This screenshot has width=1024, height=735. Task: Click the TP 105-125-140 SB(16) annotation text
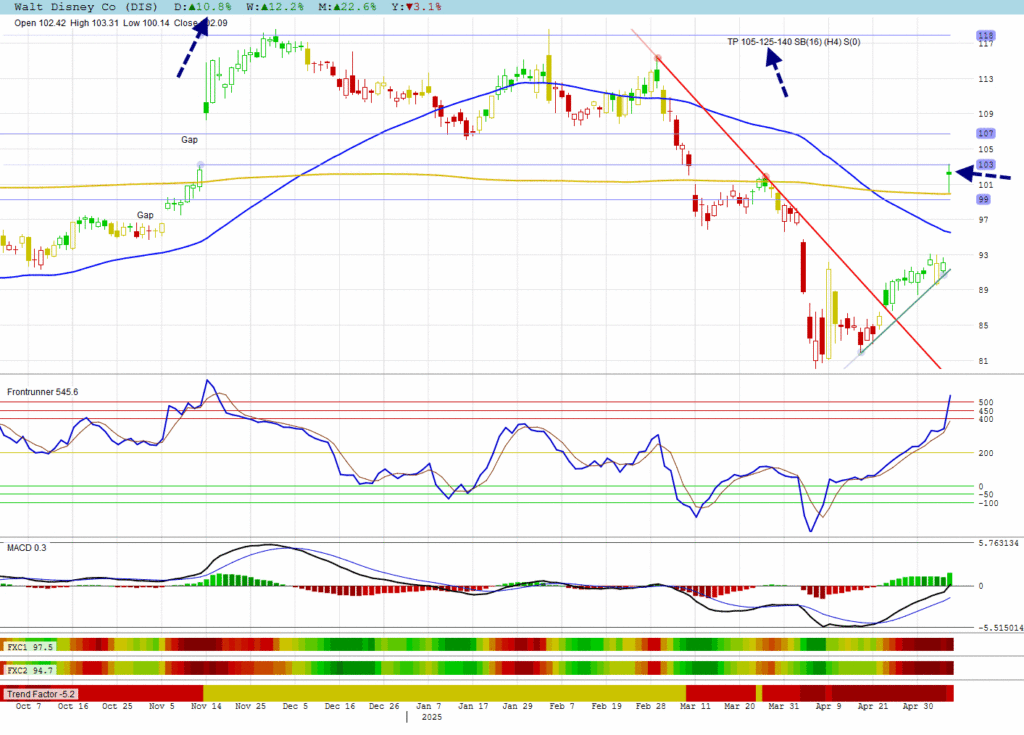(793, 42)
